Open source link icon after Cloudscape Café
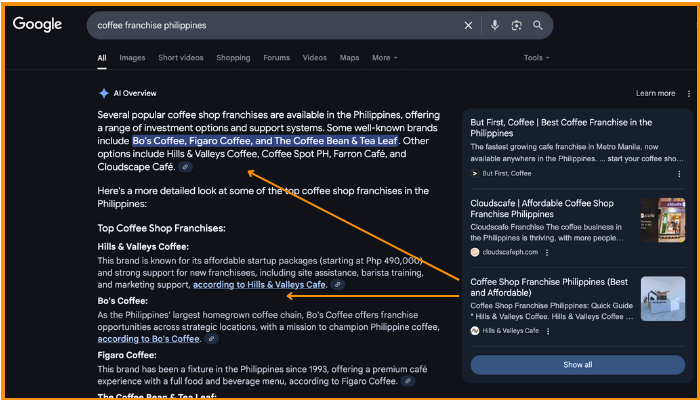This screenshot has width=700, height=400. pos(186,167)
